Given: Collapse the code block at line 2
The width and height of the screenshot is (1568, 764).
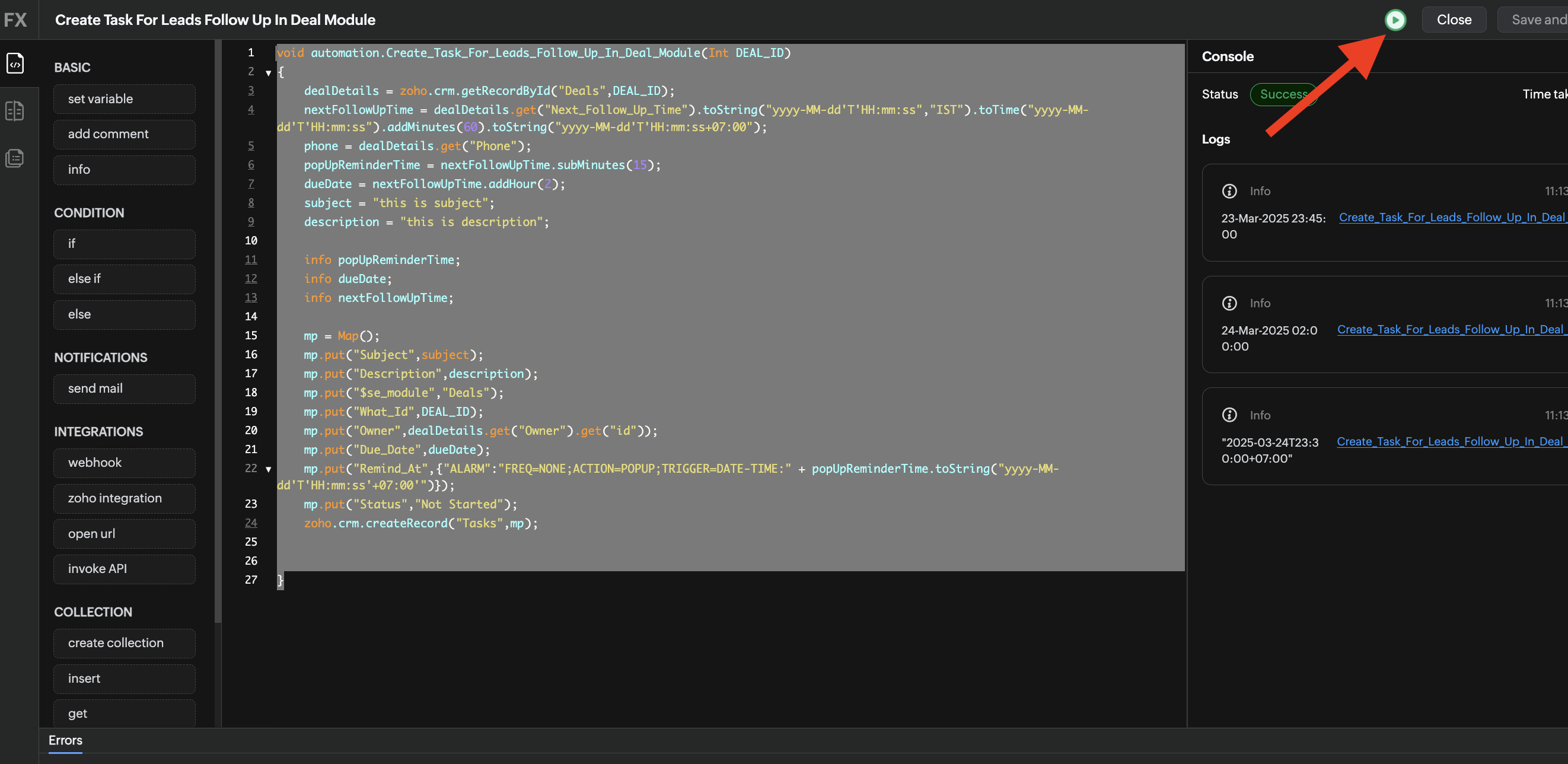Looking at the screenshot, I should (x=268, y=73).
